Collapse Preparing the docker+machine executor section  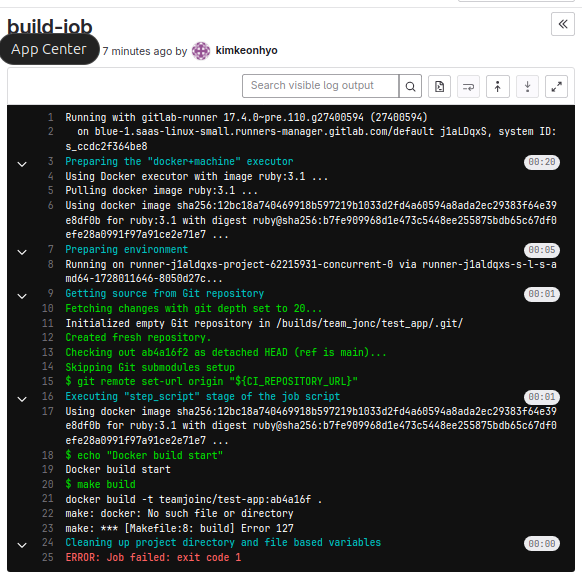coord(22,164)
